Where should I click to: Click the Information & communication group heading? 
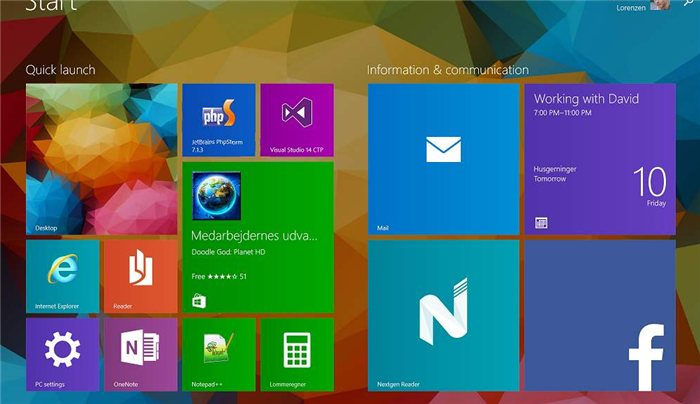click(x=448, y=70)
